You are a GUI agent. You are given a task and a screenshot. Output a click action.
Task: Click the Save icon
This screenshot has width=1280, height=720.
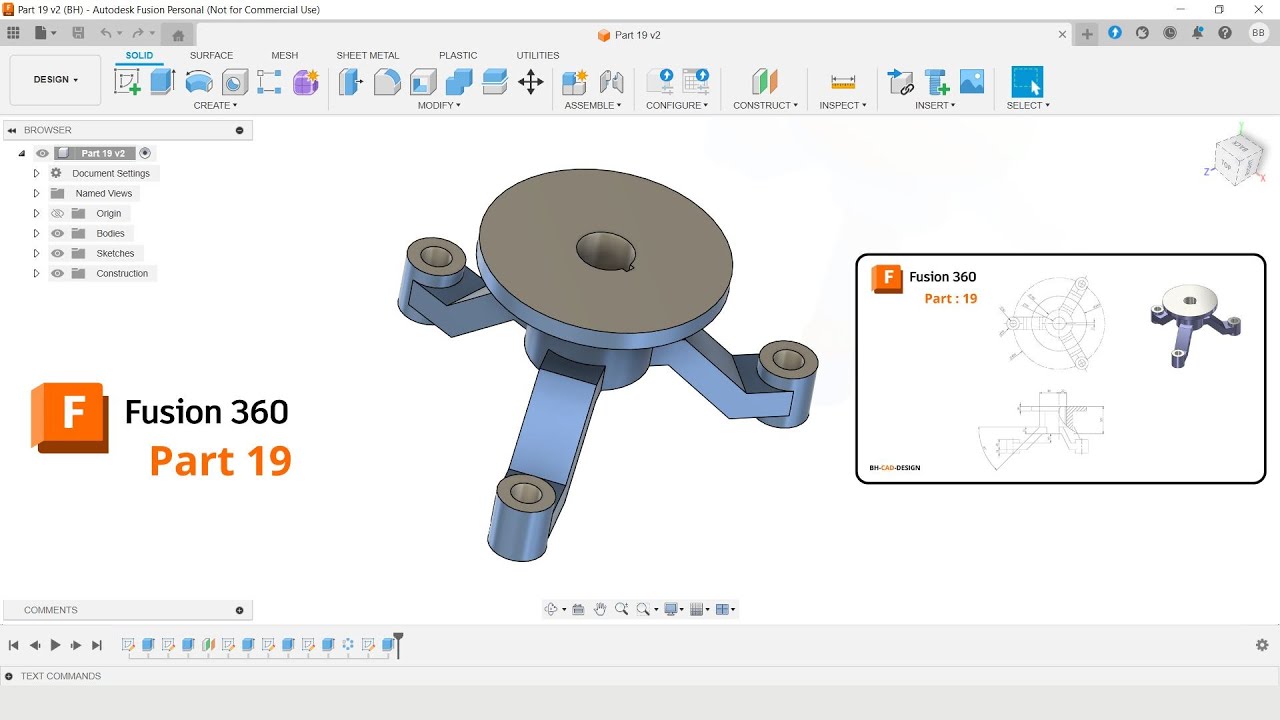pos(78,33)
